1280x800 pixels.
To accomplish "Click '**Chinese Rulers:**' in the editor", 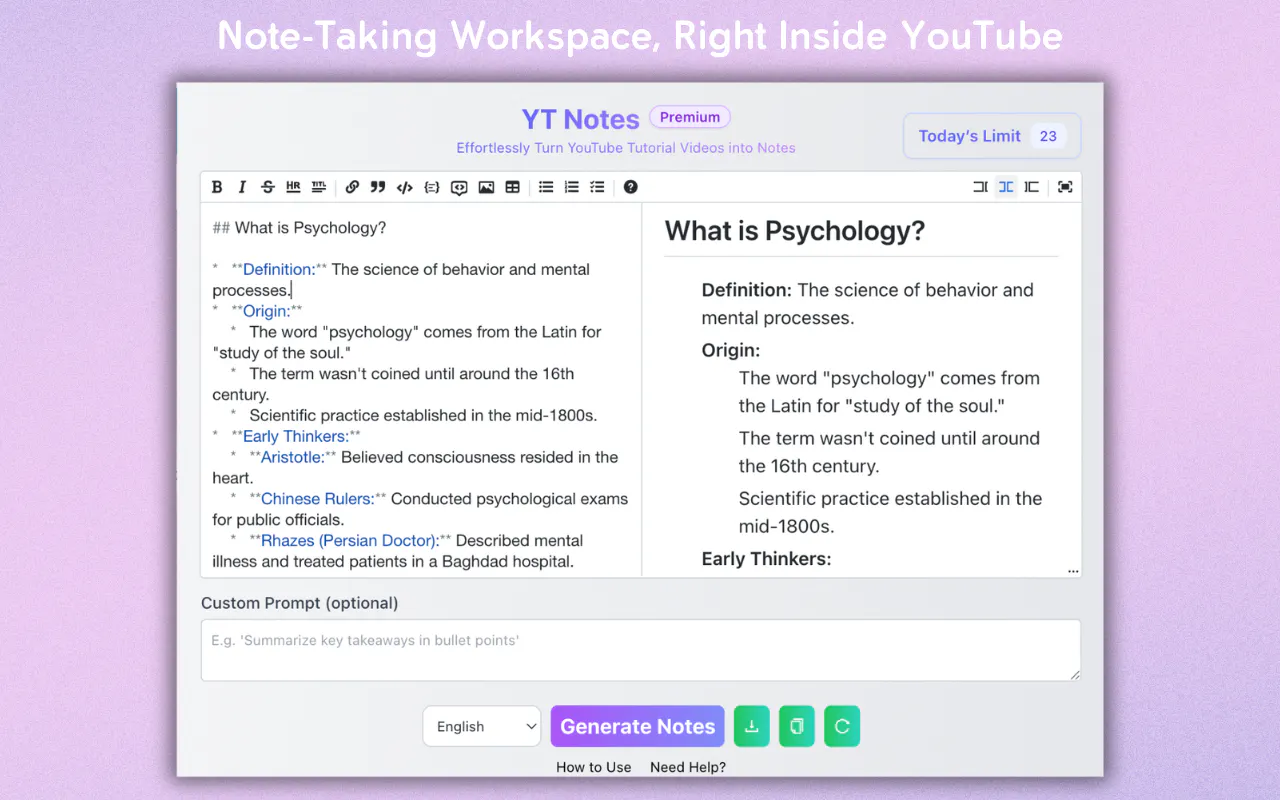I will pyautogui.click(x=318, y=499).
